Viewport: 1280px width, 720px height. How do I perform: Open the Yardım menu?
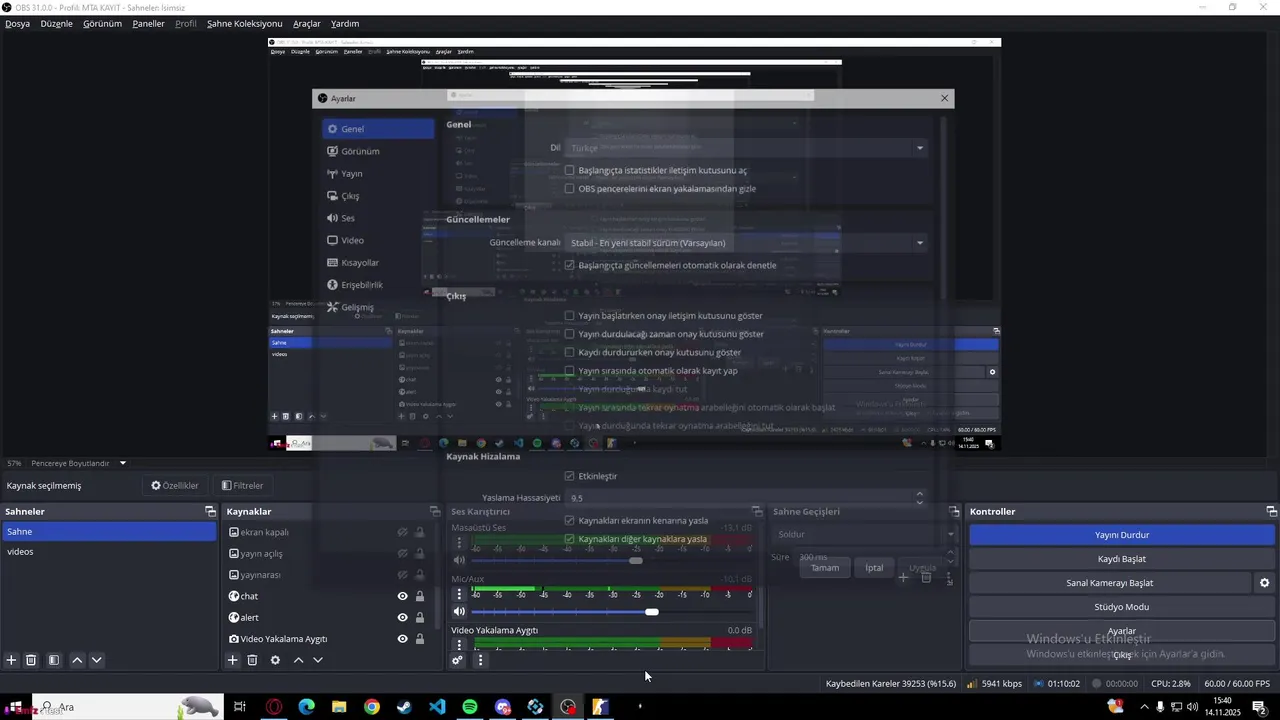345,23
